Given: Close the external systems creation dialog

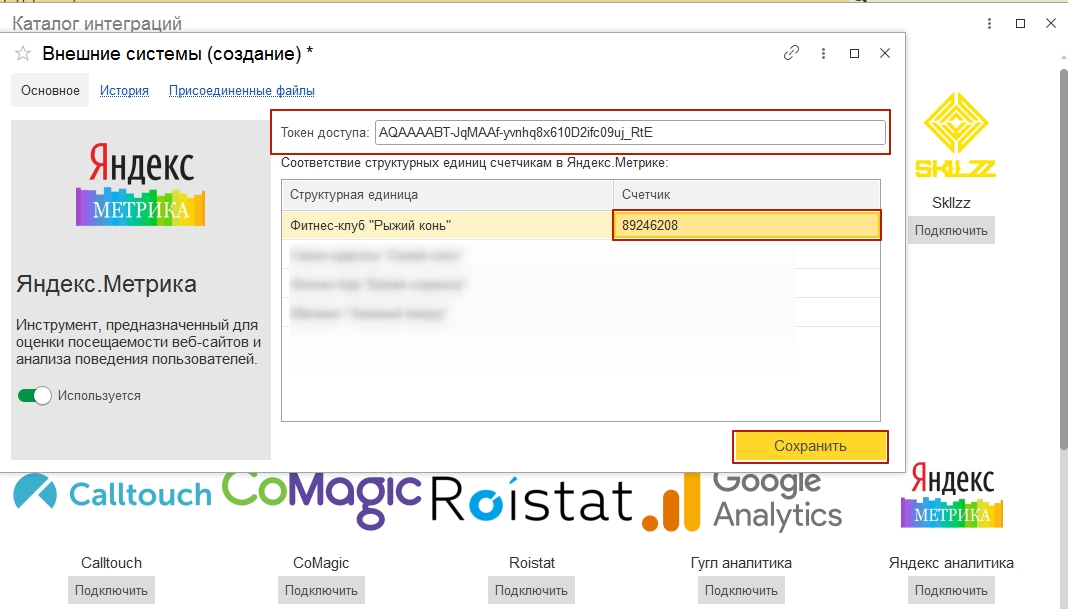Looking at the screenshot, I should pos(885,53).
